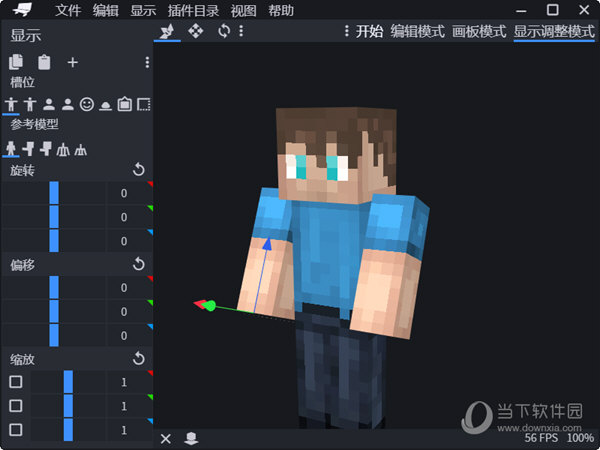Open the 显示 menu in menu bar

point(143,10)
